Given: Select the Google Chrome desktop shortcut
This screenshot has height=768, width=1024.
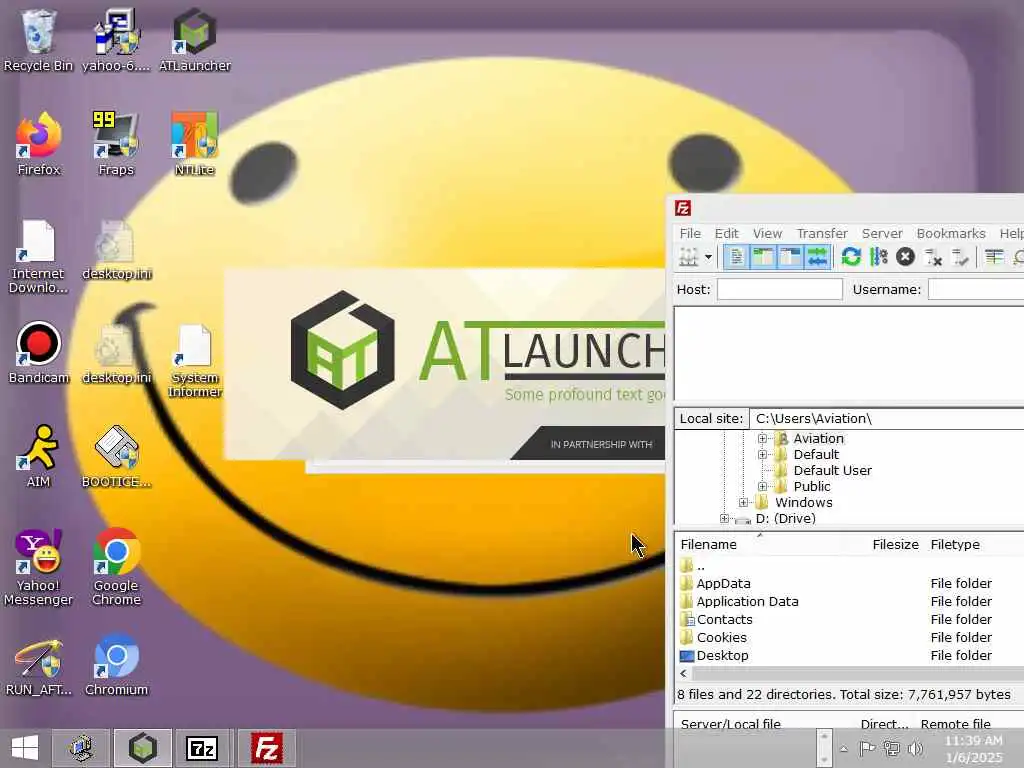Looking at the screenshot, I should click(116, 567).
